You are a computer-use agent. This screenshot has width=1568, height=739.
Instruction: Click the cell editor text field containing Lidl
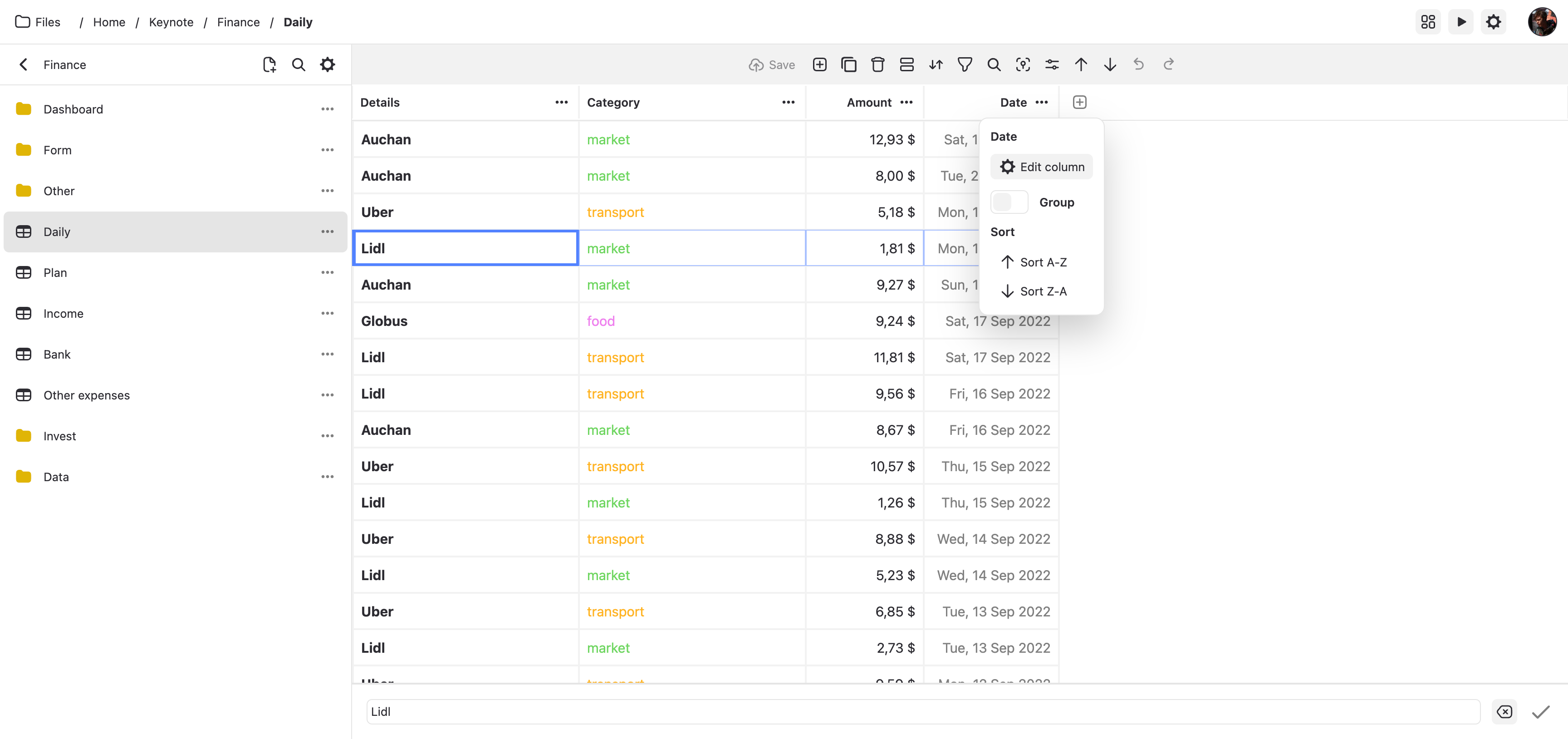pos(923,712)
